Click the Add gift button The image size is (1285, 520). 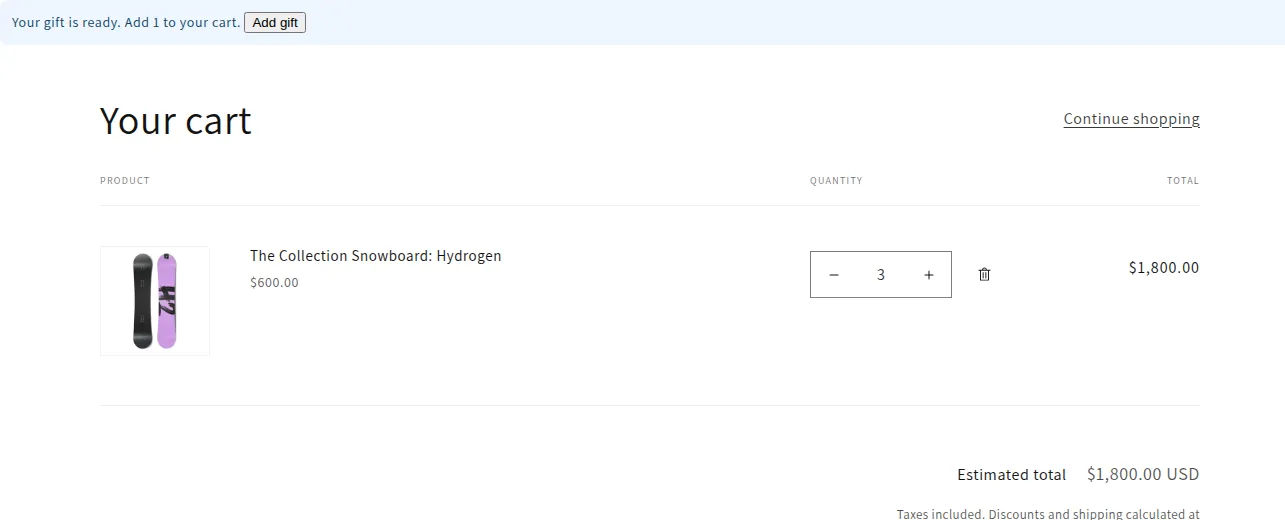[275, 22]
